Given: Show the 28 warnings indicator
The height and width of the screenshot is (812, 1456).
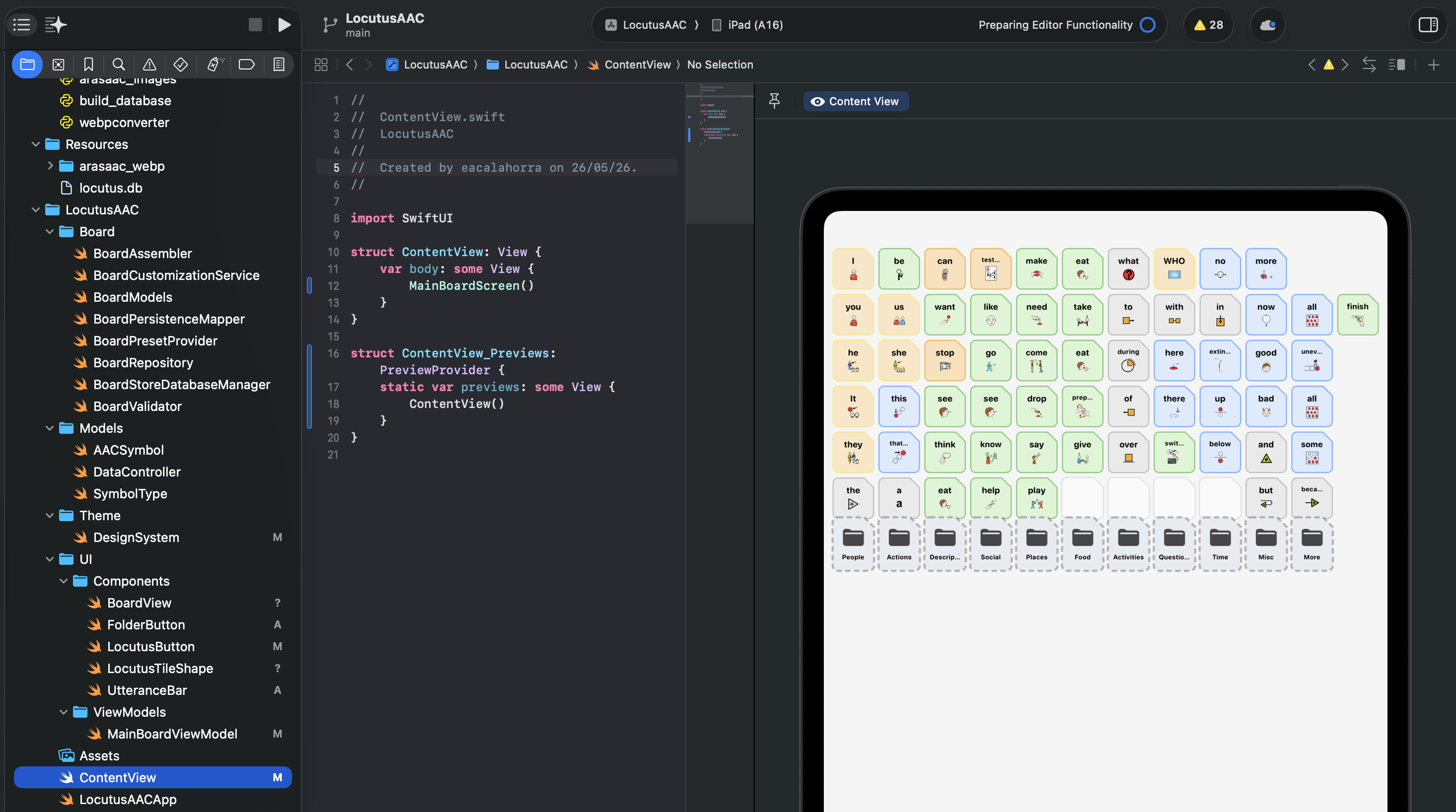Looking at the screenshot, I should (1208, 25).
